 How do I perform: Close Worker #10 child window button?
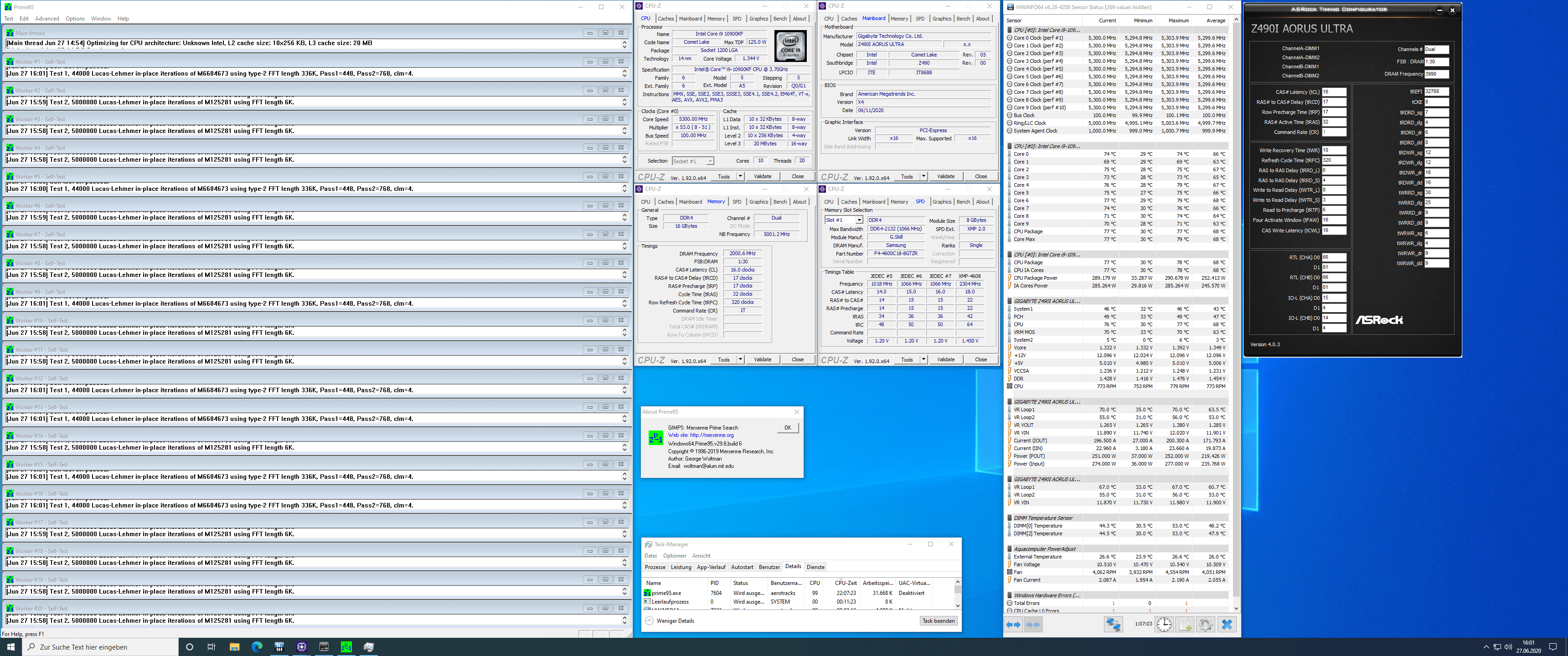click(621, 320)
